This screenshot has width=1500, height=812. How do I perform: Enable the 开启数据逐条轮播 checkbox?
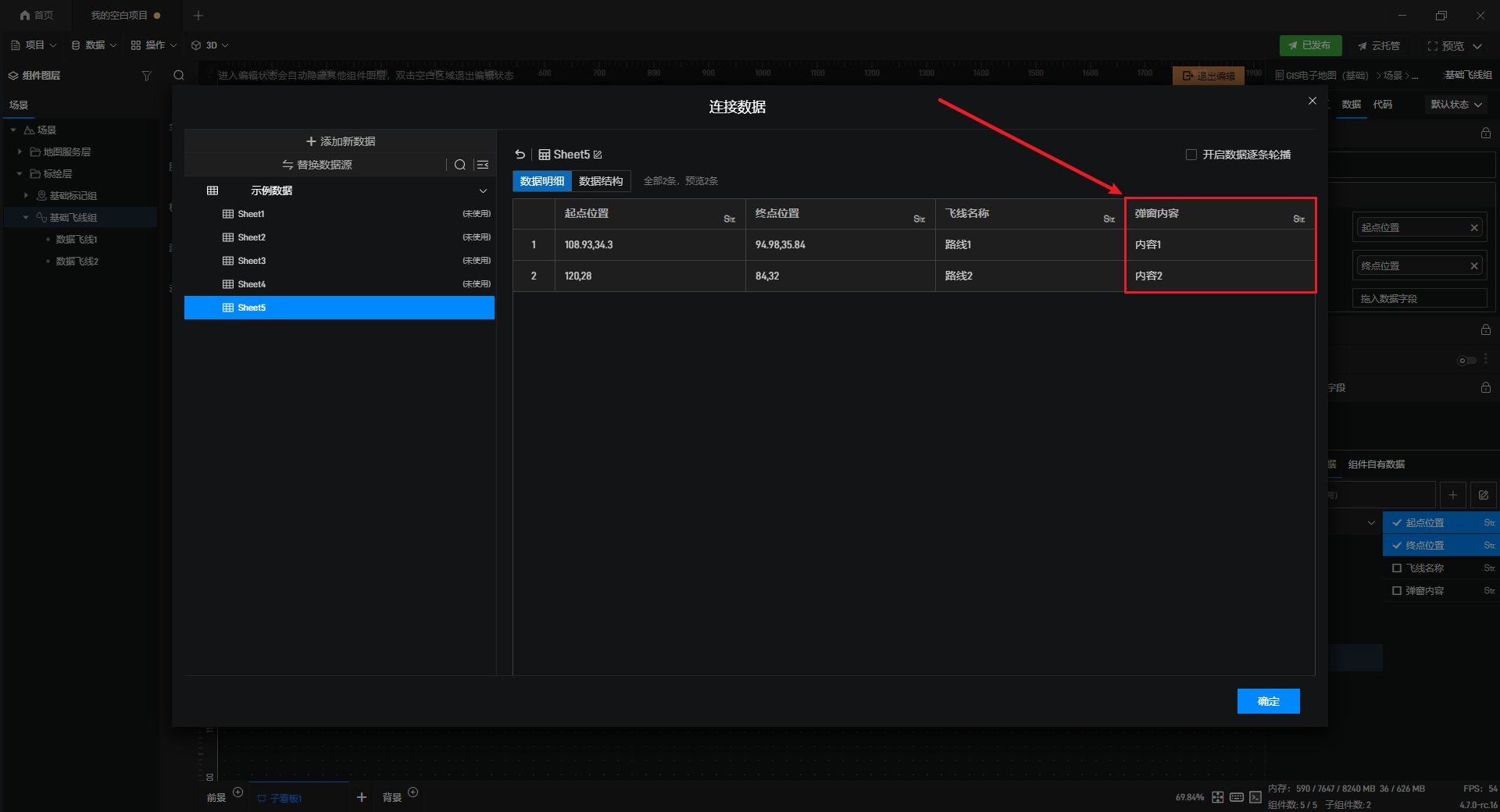(1191, 155)
